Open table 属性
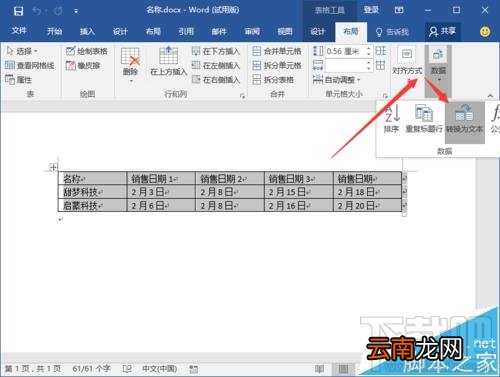 19,80
